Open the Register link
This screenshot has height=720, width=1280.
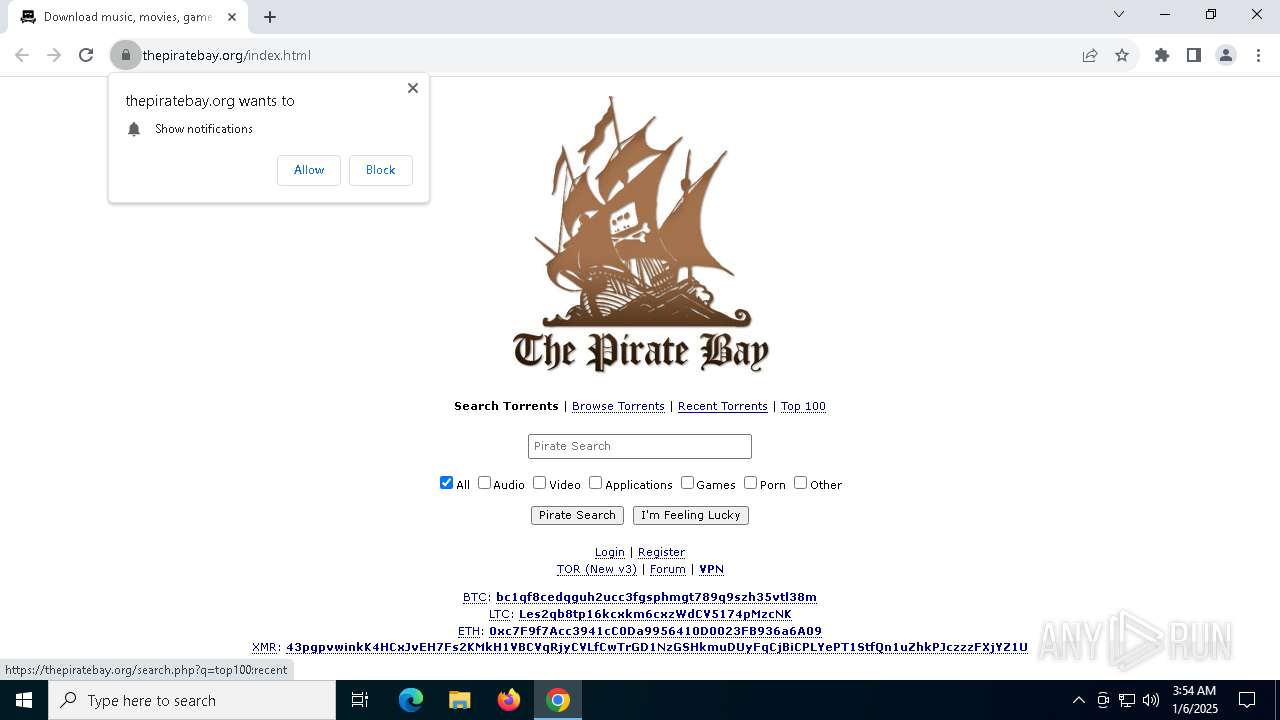[x=661, y=552]
